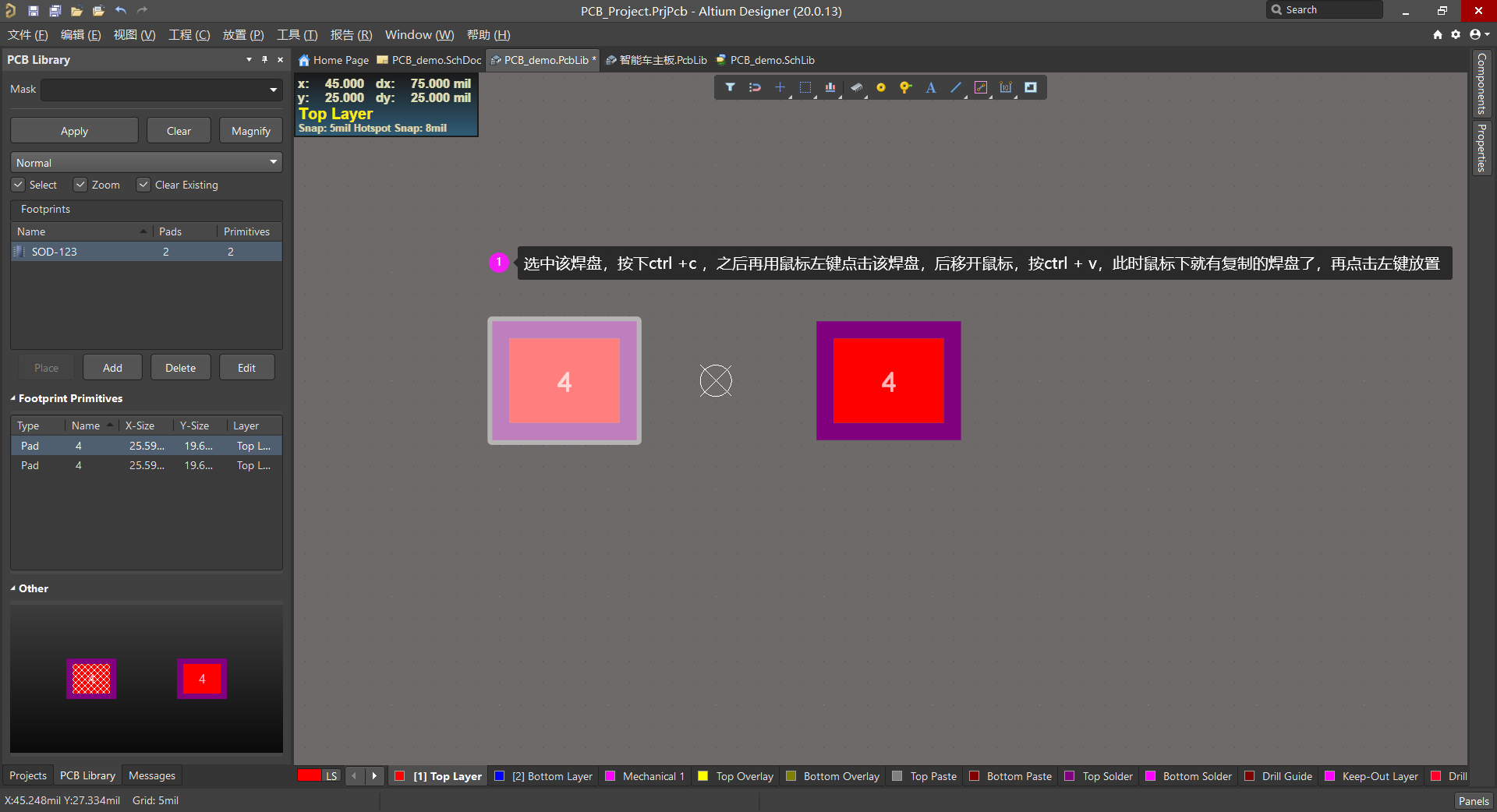
Task: Click the Save All documents icon
Action: 55,11
